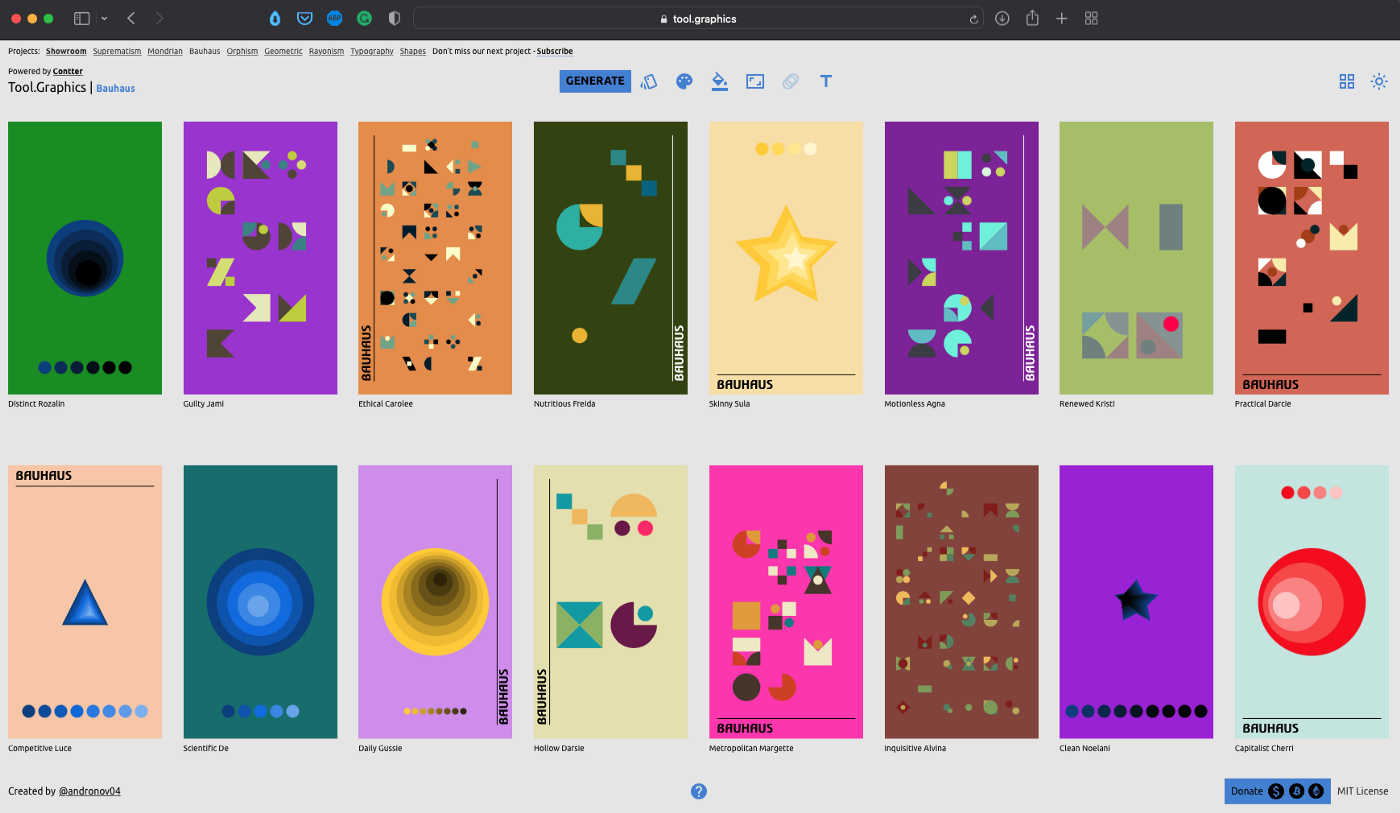Open the Mondrian project tab
The image size is (1400, 813).
[x=165, y=51]
